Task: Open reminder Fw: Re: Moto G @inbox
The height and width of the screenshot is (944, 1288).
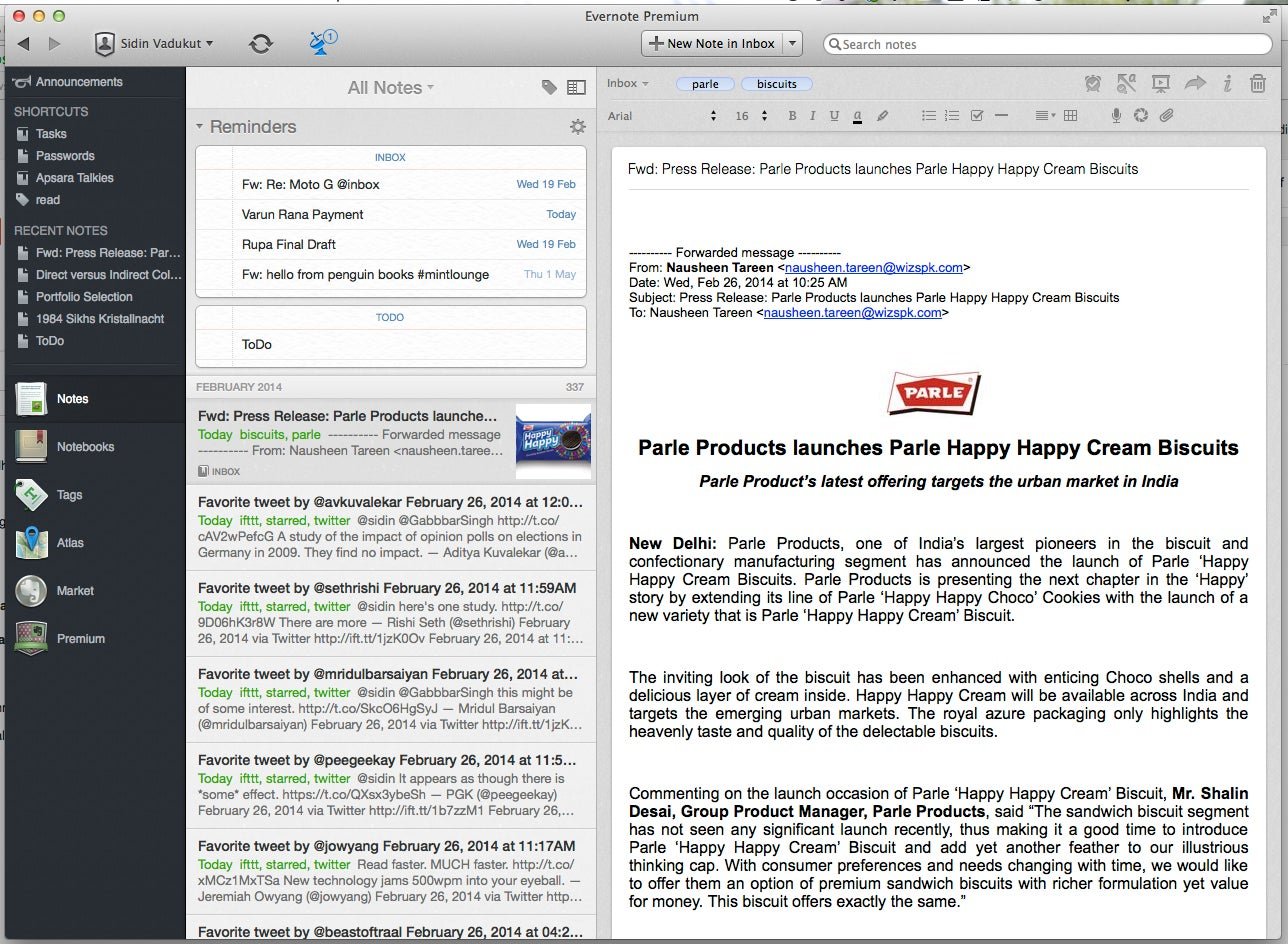Action: click(x=390, y=184)
